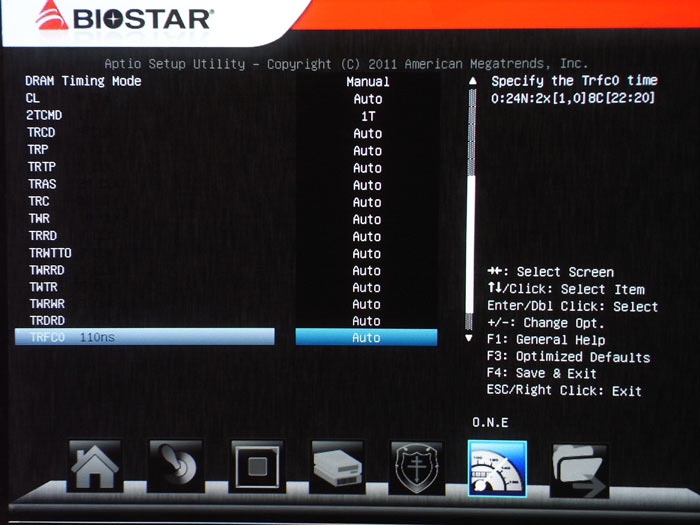700x525 pixels.
Task: Click Enter/Dbl Click: Select hint
Action: pos(573,306)
